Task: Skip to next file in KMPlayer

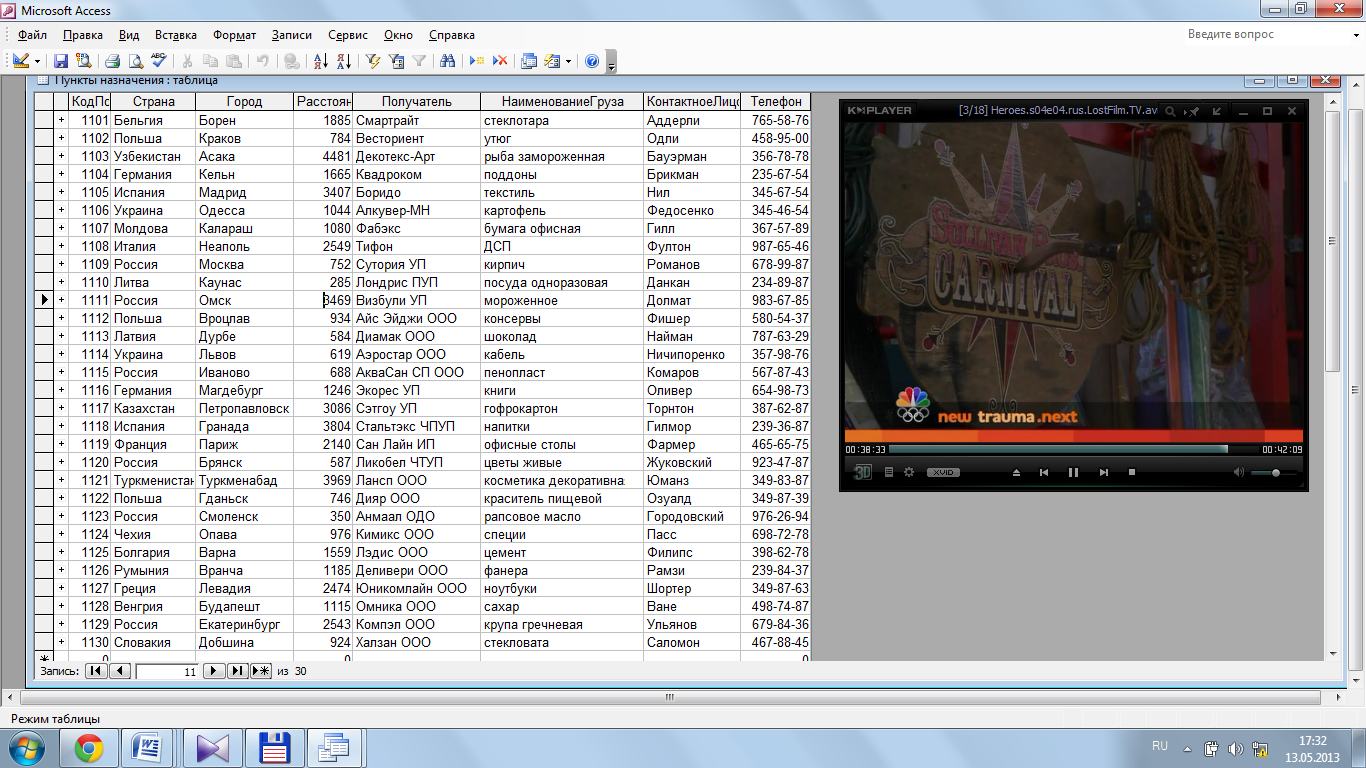Action: (1103, 472)
